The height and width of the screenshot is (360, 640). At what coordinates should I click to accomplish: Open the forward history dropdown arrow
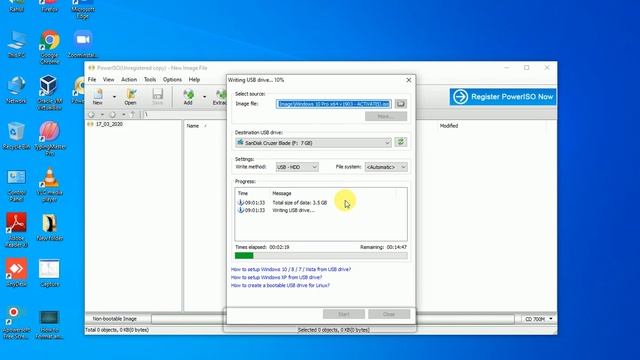coord(123,115)
